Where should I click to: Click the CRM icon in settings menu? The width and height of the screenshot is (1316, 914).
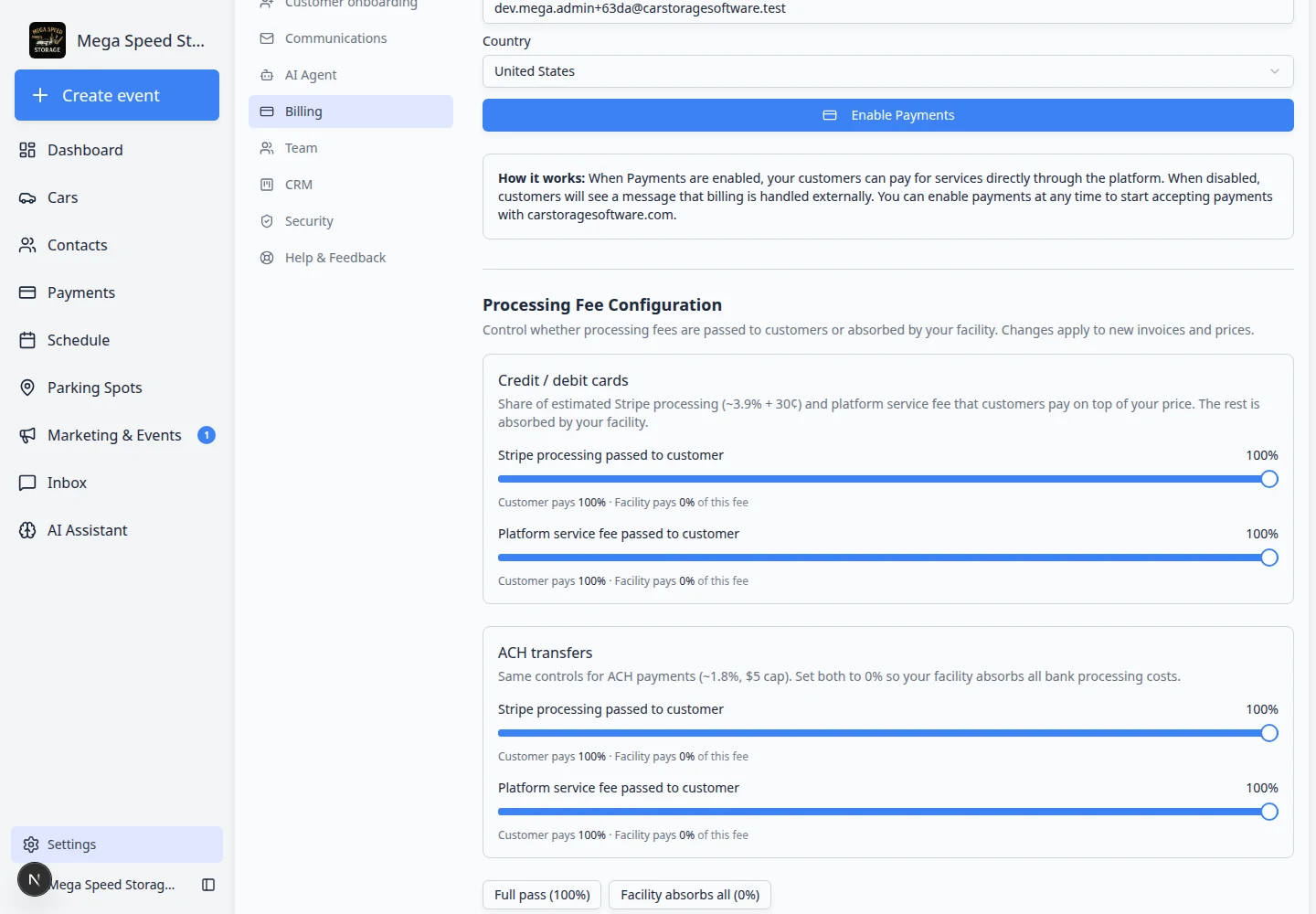(267, 185)
